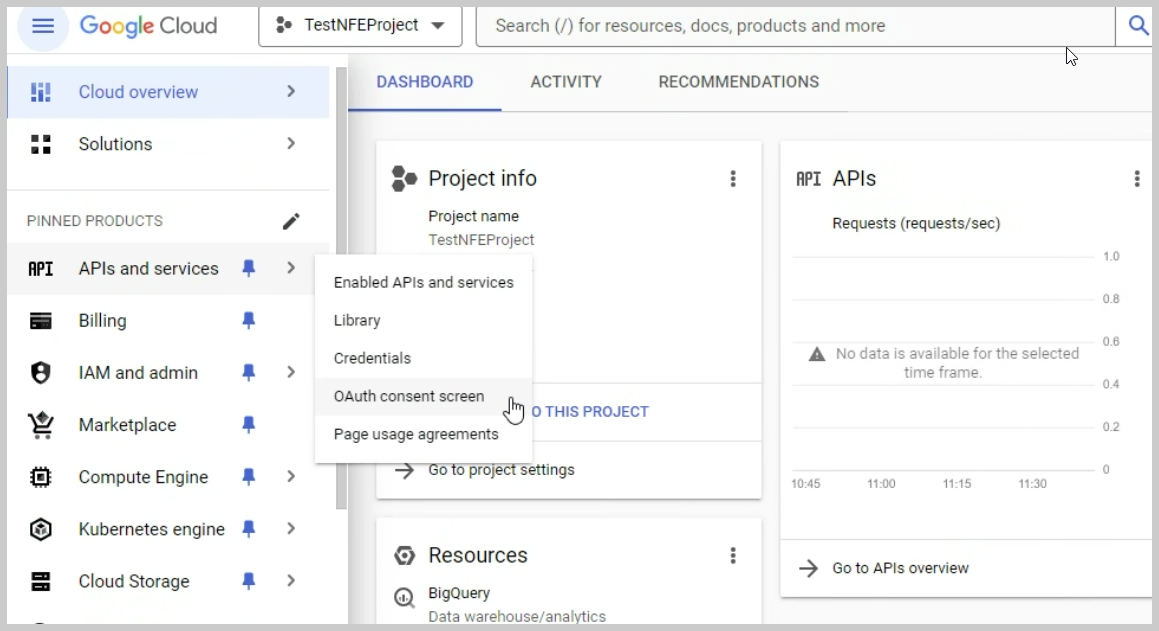Screen dimensions: 1159x631
Task: Click Go to APIs overview link
Action: coord(900,568)
